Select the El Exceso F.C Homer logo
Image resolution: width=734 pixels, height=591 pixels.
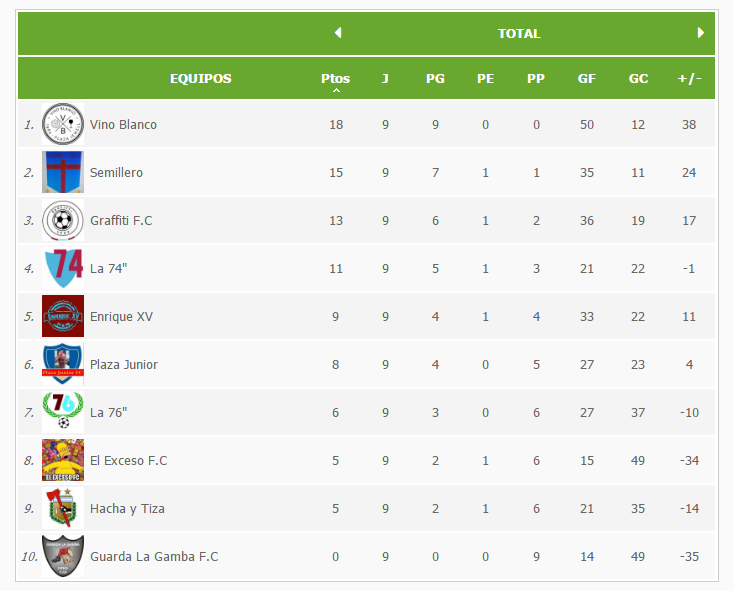pos(63,460)
